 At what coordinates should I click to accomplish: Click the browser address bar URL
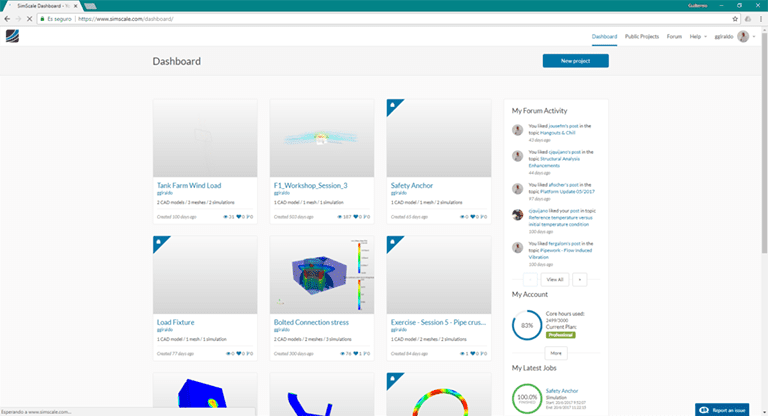pyautogui.click(x=125, y=19)
